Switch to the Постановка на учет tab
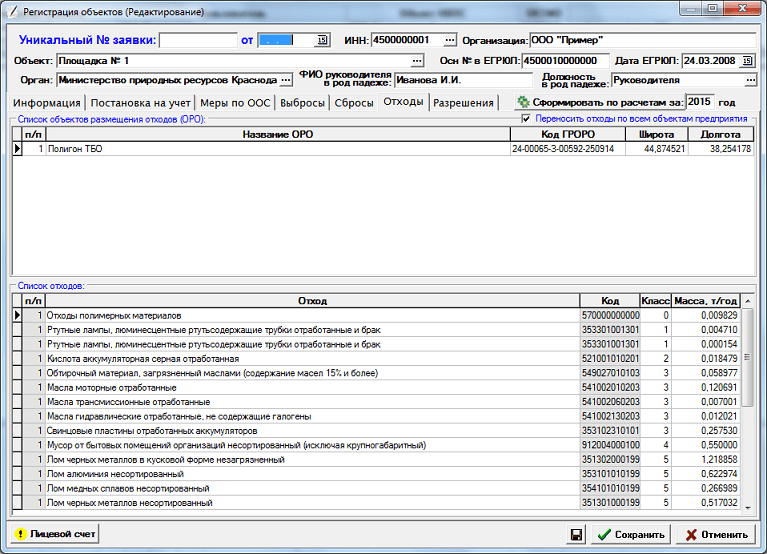 pos(140,103)
